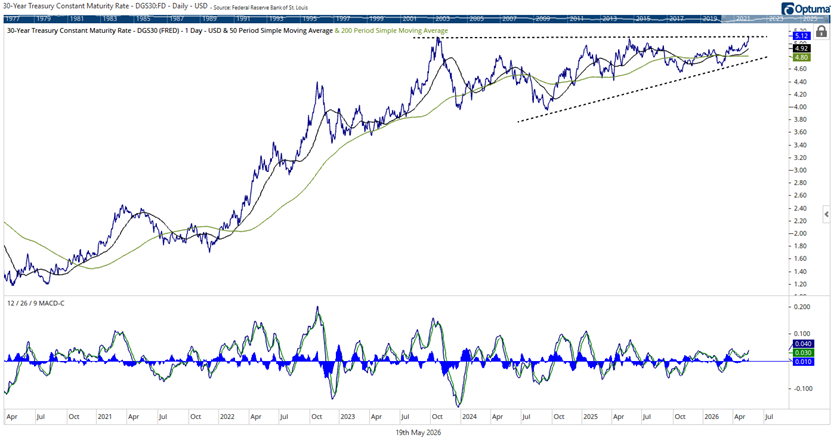Click the 2023 label on the date axis
This screenshot has height=444, width=834.
[x=348, y=417]
